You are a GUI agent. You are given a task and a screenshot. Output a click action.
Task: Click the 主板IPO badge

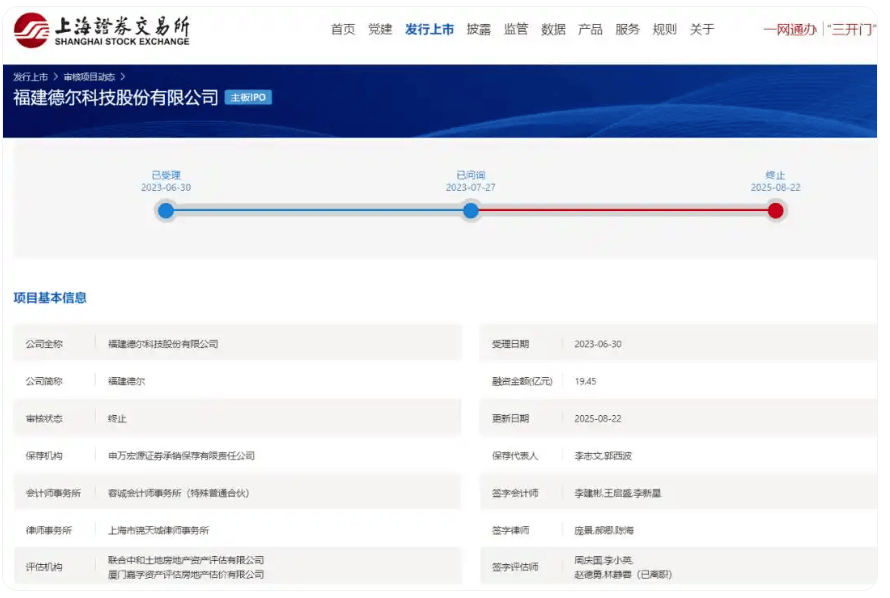tap(248, 98)
